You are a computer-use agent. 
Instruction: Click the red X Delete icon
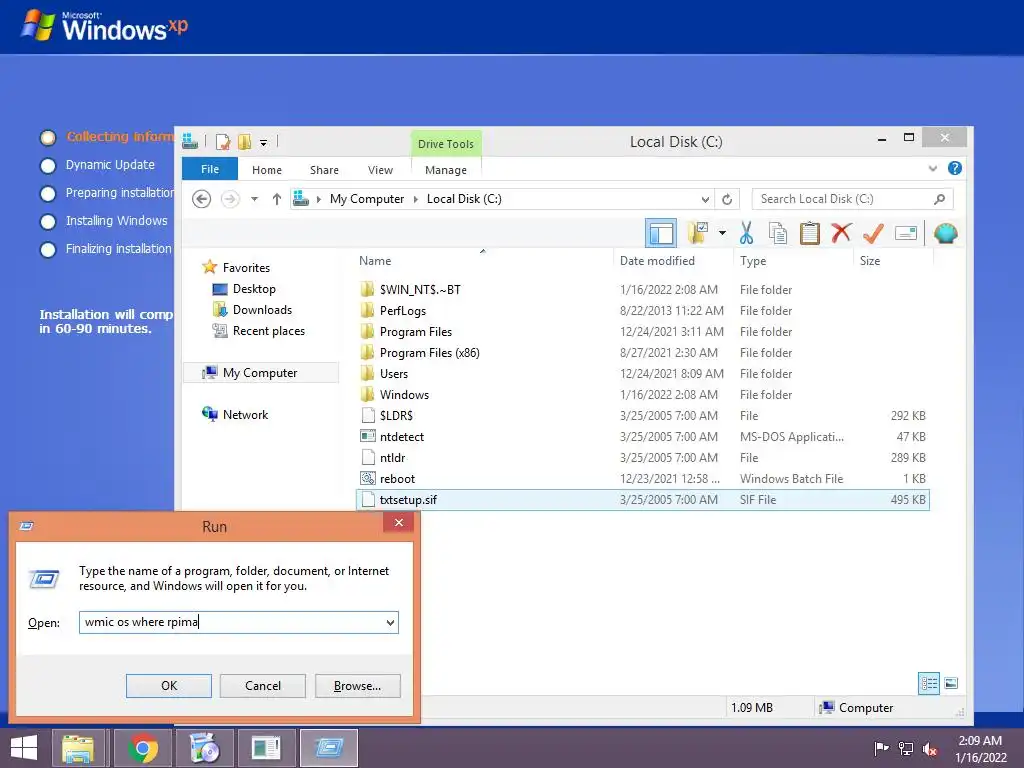click(x=841, y=232)
